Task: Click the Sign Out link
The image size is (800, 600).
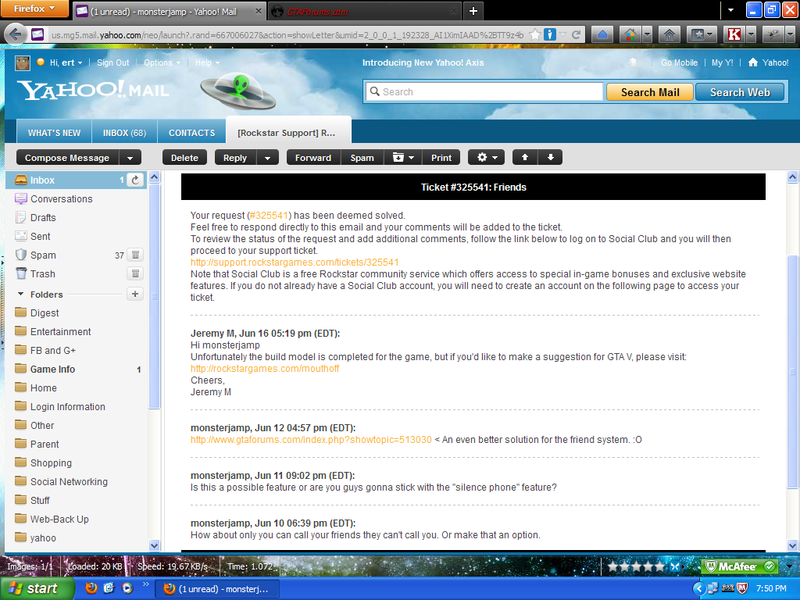Action: pyautogui.click(x=113, y=62)
